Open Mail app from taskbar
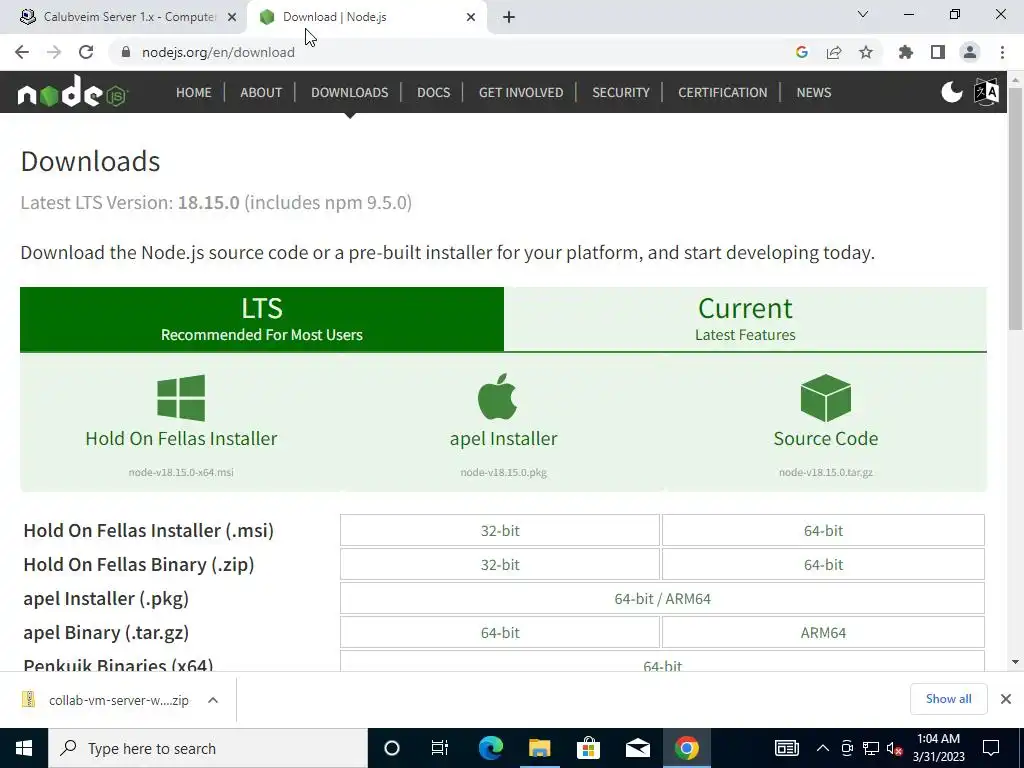The image size is (1024, 768). (637, 748)
